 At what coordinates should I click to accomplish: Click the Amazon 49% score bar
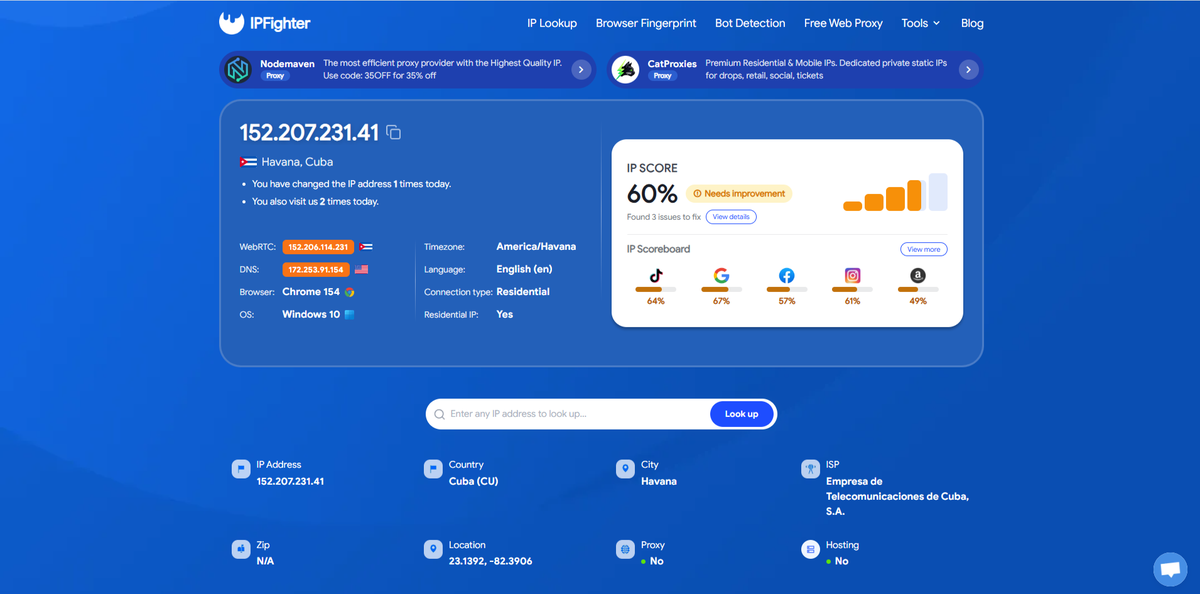tap(918, 290)
